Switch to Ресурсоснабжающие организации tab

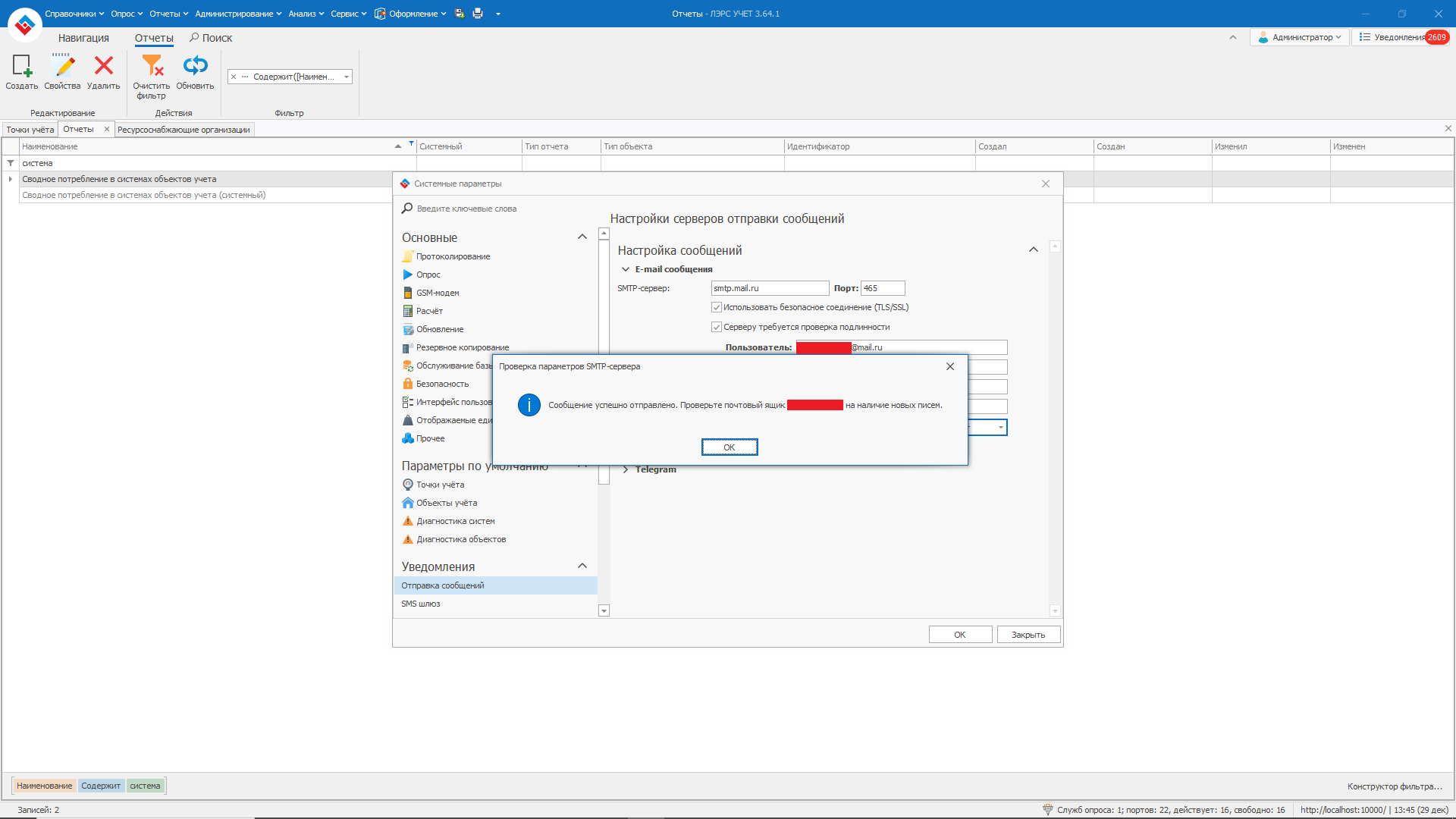184,130
